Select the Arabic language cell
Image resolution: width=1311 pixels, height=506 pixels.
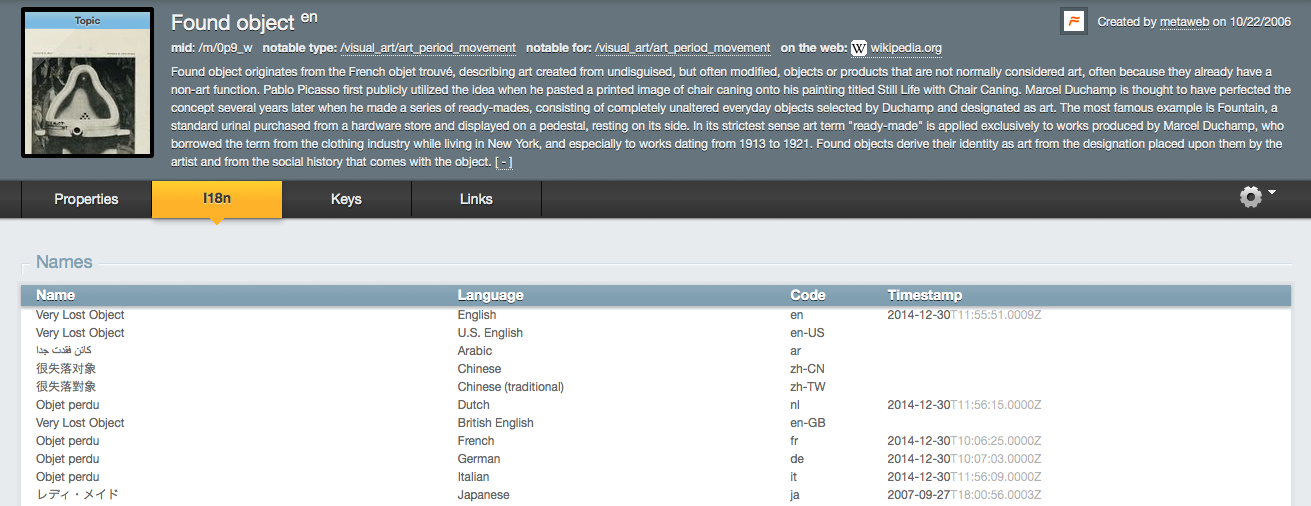[475, 351]
